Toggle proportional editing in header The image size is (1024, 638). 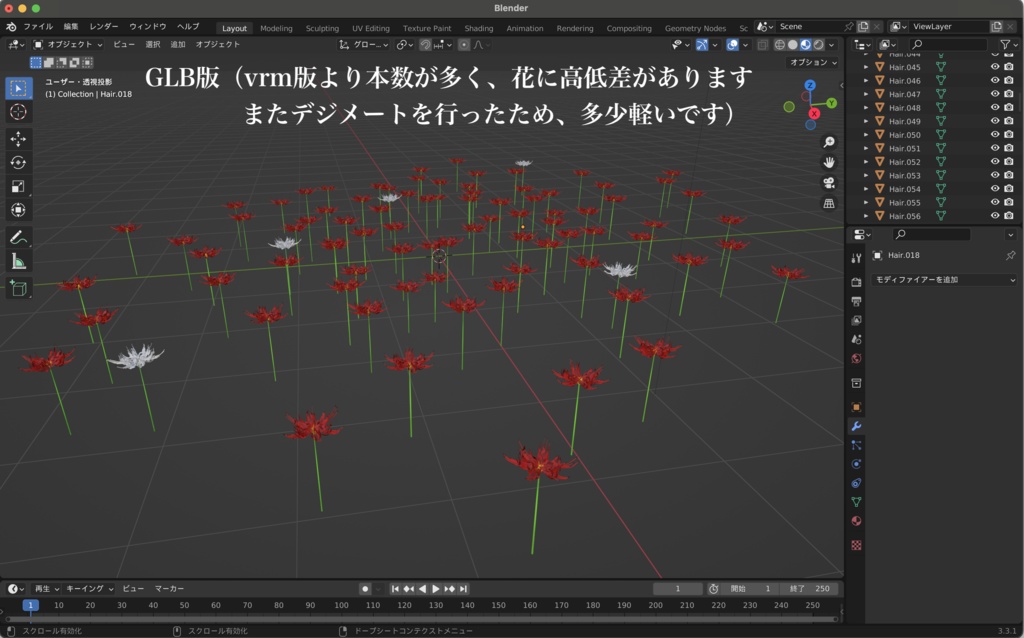pyautogui.click(x=464, y=44)
